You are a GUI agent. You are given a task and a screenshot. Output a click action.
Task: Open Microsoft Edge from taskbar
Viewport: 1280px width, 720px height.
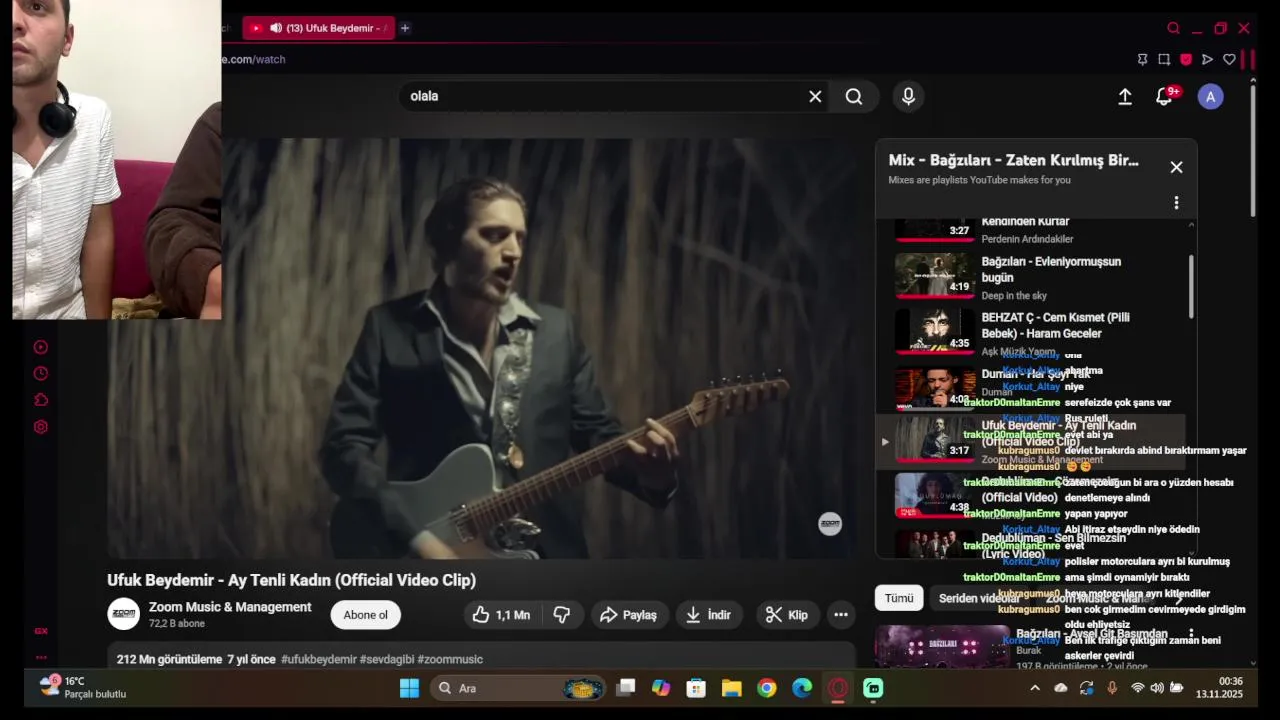802,688
